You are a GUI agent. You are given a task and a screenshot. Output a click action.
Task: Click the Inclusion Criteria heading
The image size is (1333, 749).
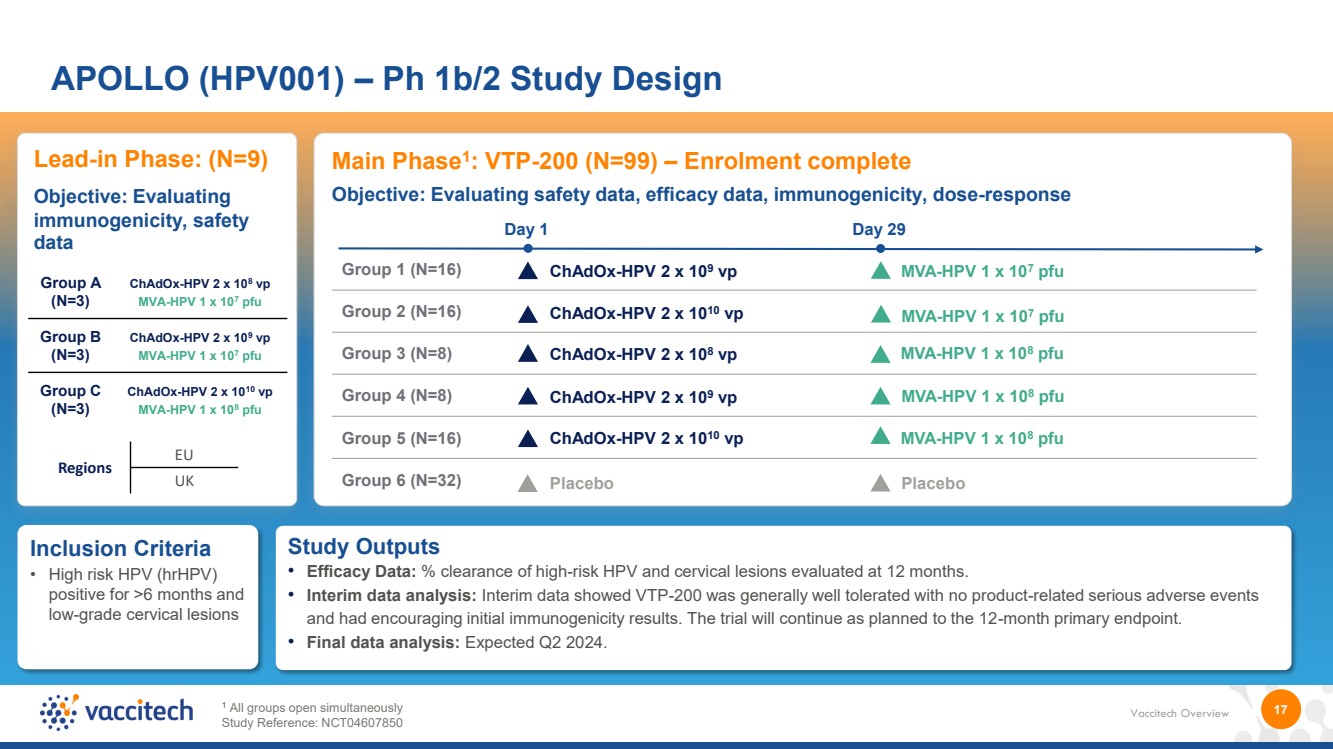click(x=120, y=548)
